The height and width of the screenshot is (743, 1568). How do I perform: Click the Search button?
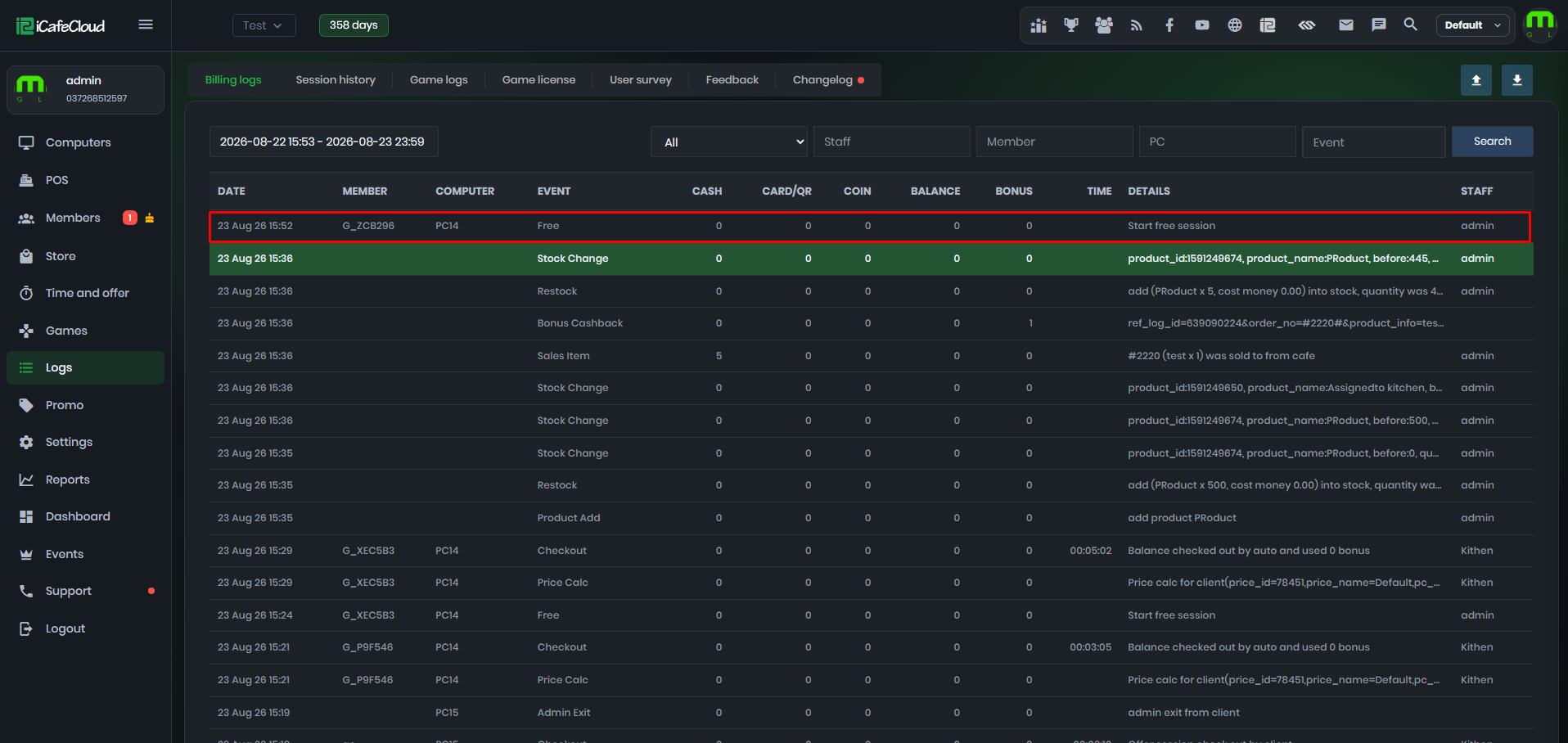pos(1492,142)
